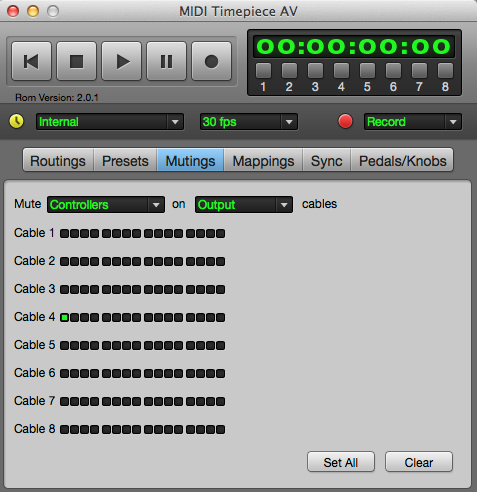This screenshot has width=477, height=492.
Task: Open the 30 fps frame rate dropdown
Action: pyautogui.click(x=249, y=122)
